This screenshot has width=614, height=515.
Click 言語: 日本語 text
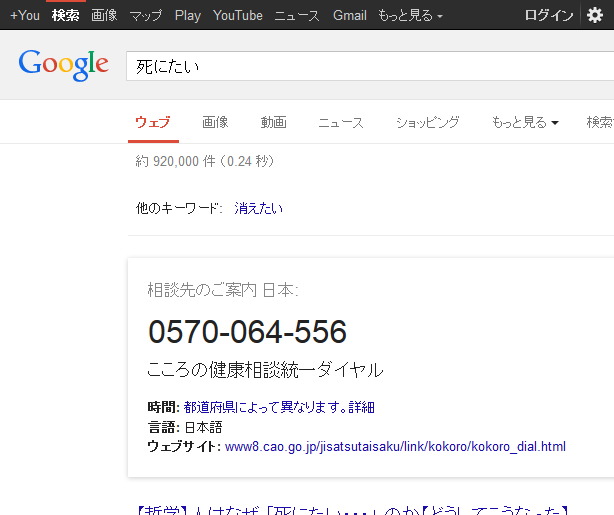coord(185,427)
